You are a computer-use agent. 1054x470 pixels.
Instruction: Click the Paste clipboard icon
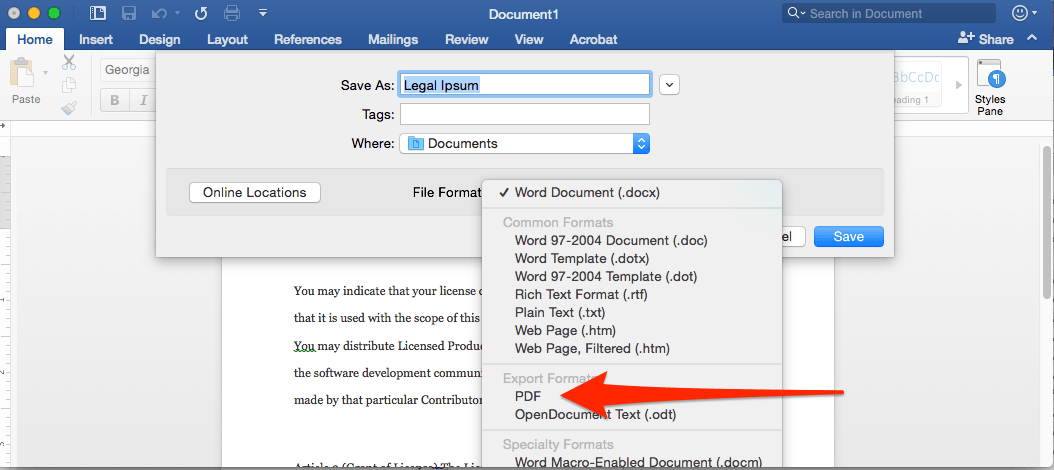(x=24, y=79)
